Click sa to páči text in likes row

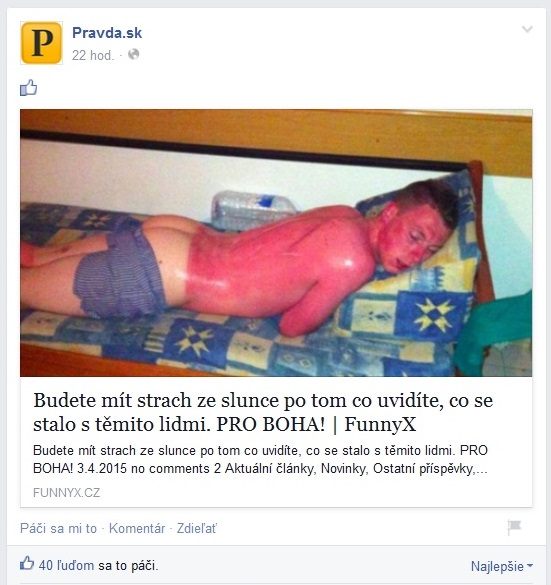point(128,566)
